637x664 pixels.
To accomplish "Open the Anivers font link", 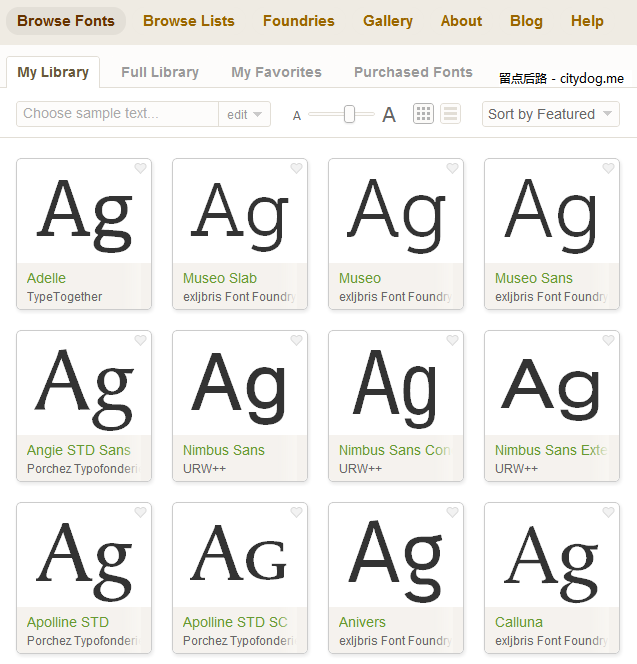I will (x=362, y=622).
